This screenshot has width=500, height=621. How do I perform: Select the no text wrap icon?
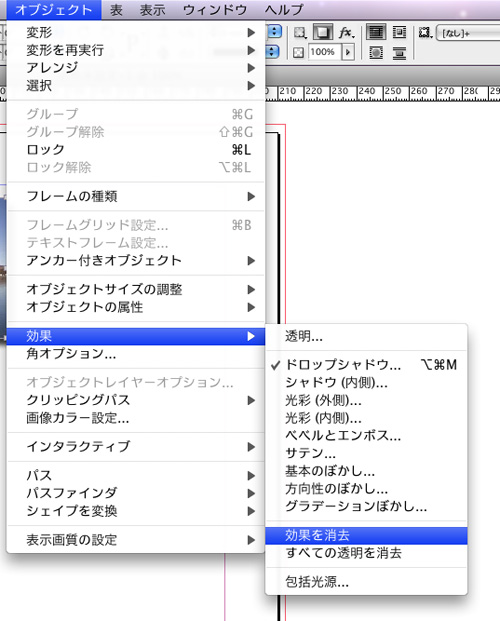[x=376, y=32]
